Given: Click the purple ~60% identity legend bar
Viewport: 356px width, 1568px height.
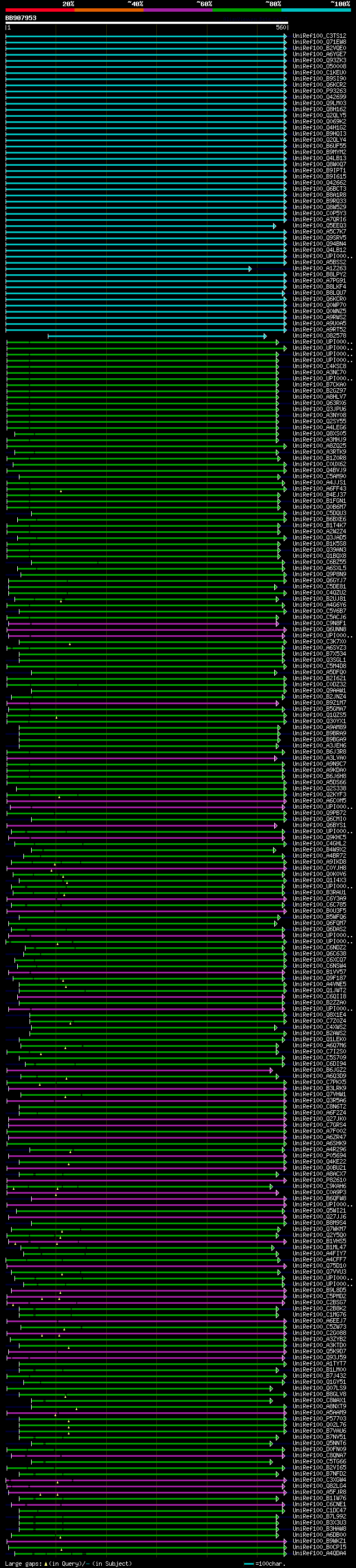Looking at the screenshot, I should 177,10.
